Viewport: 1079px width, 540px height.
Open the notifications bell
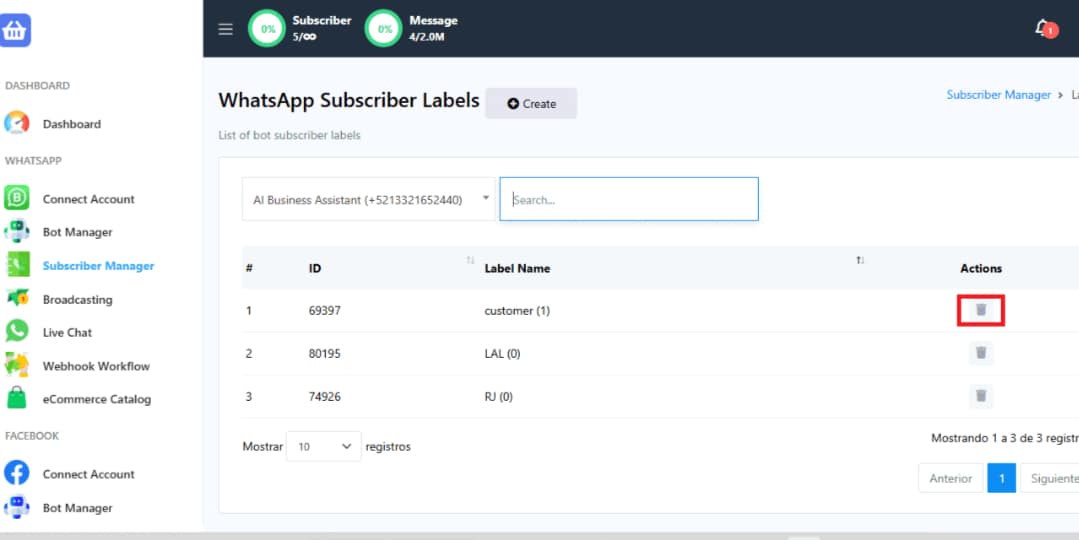[x=1043, y=28]
